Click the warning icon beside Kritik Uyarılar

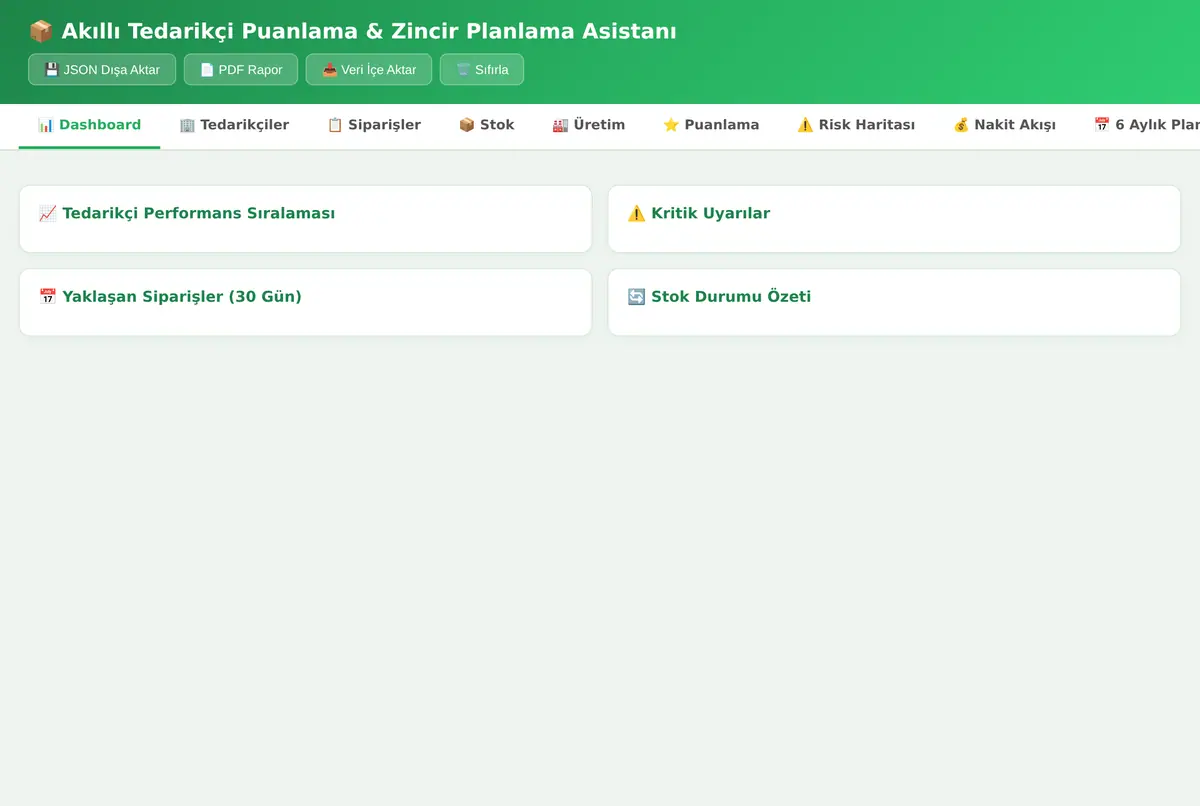[x=637, y=213]
